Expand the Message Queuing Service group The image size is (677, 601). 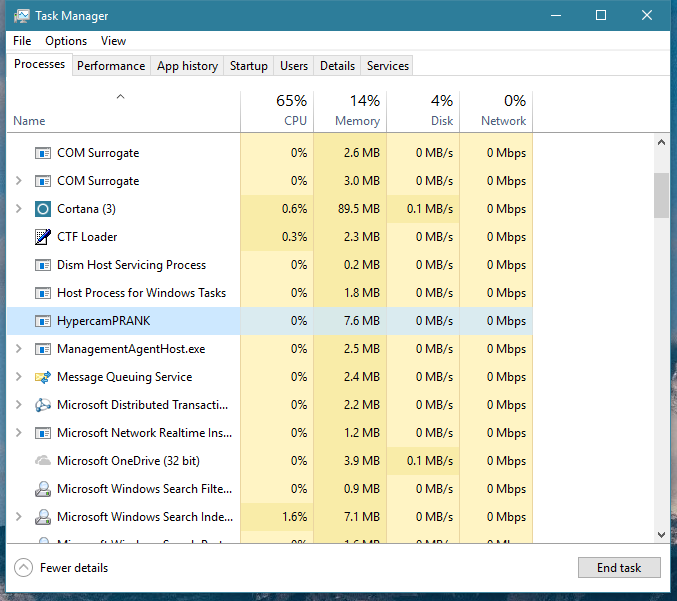[19, 377]
